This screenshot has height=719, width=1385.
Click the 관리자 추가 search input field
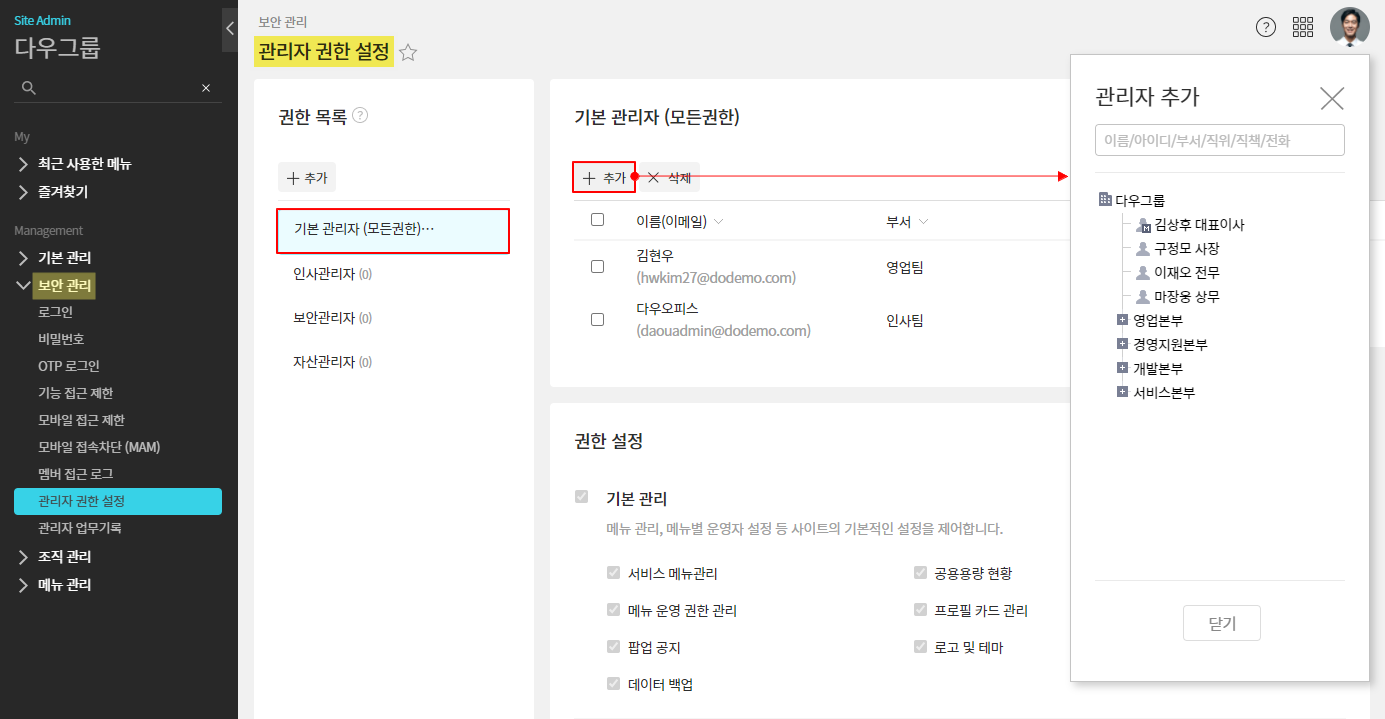point(1219,140)
